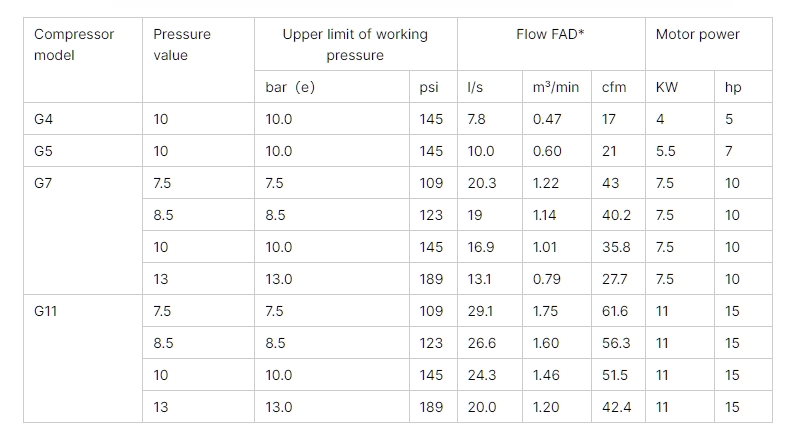This screenshot has width=801, height=446.
Task: Select the G5 compressor model cell
Action: coord(44,151)
